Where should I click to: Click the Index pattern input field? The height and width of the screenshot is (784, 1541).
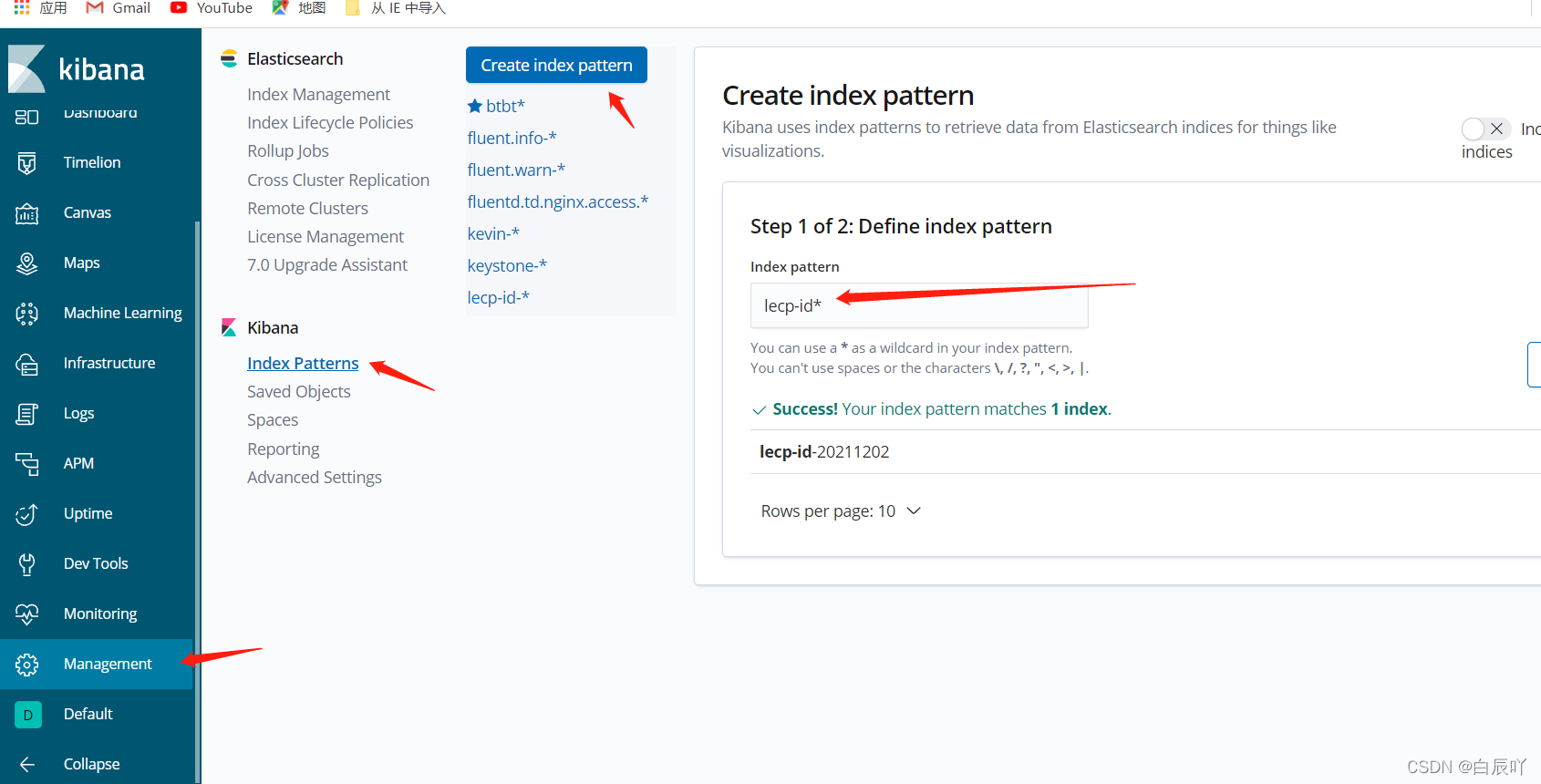919,305
